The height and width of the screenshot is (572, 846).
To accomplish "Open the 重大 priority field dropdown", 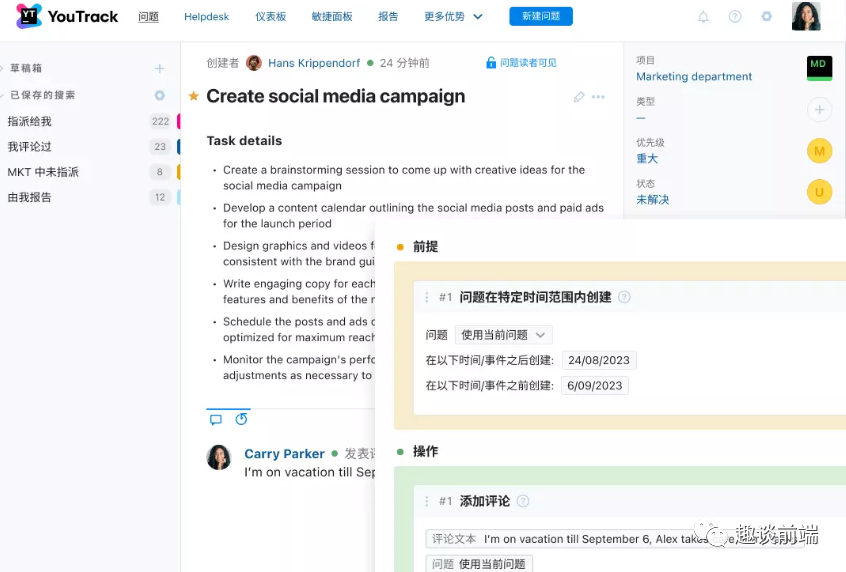I will tap(647, 158).
